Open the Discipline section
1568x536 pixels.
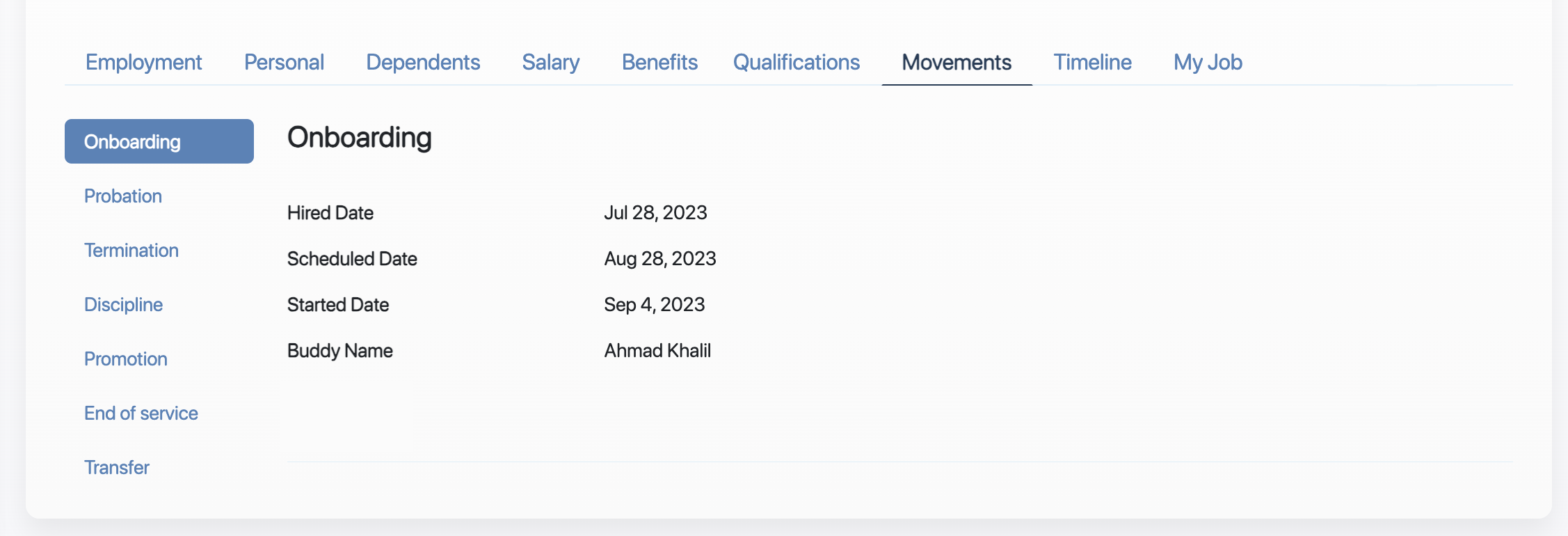[x=124, y=304]
